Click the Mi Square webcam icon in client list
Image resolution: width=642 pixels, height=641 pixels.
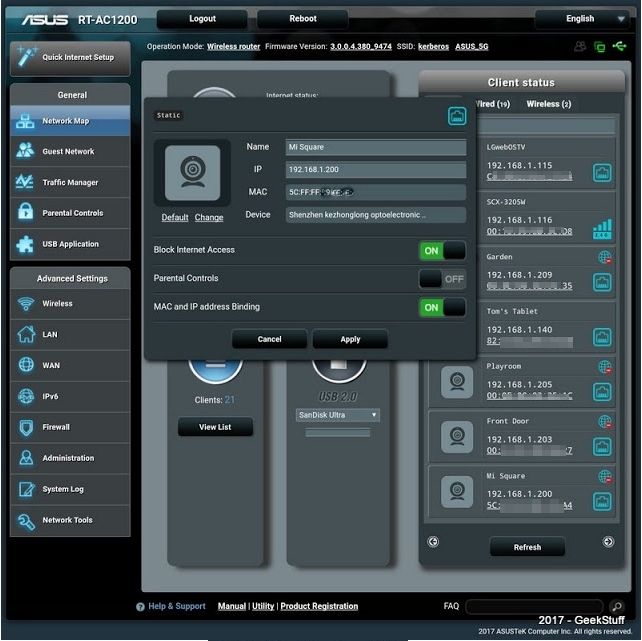[x=457, y=491]
